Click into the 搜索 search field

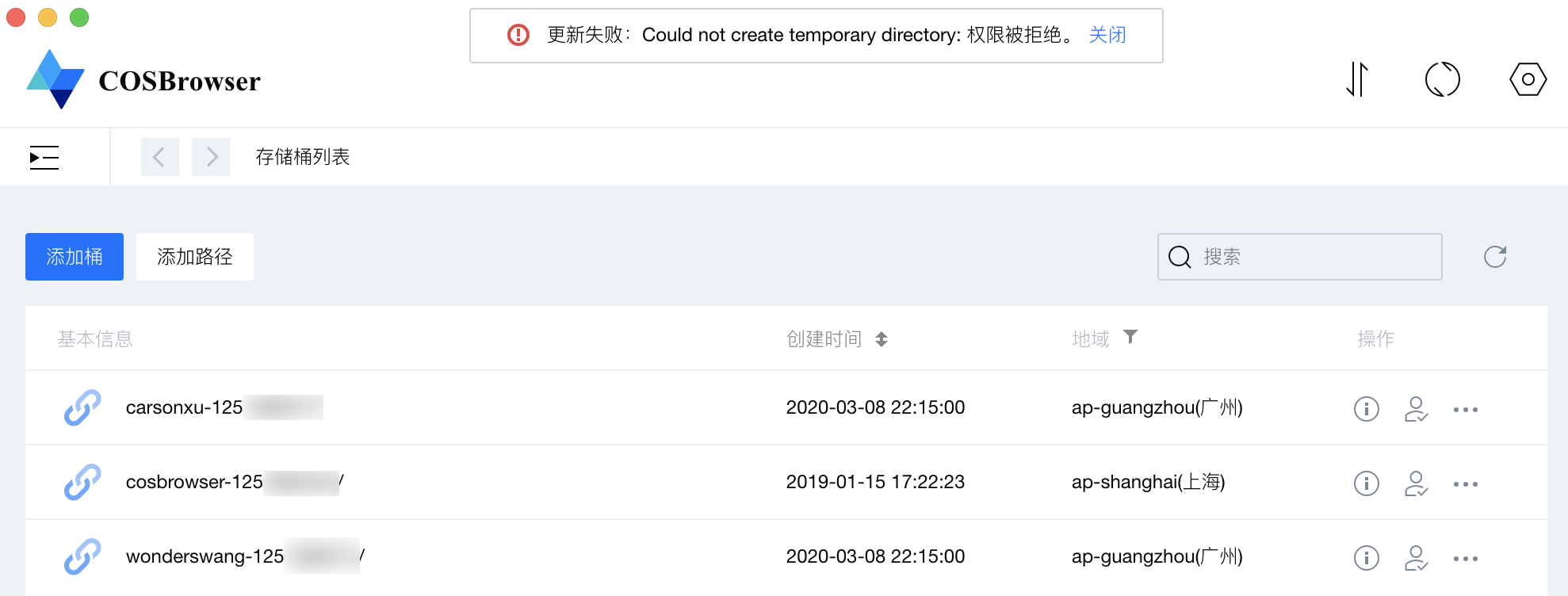point(1300,257)
